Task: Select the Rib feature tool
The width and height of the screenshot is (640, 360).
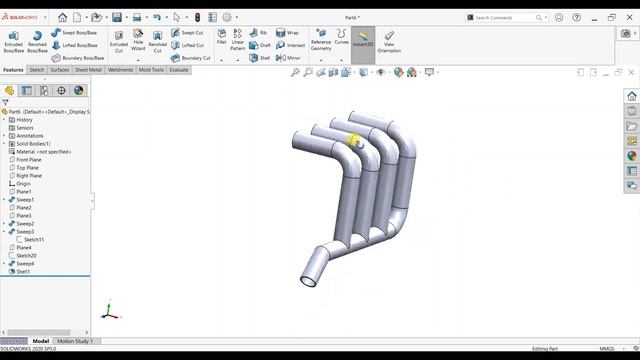Action: tap(258, 33)
